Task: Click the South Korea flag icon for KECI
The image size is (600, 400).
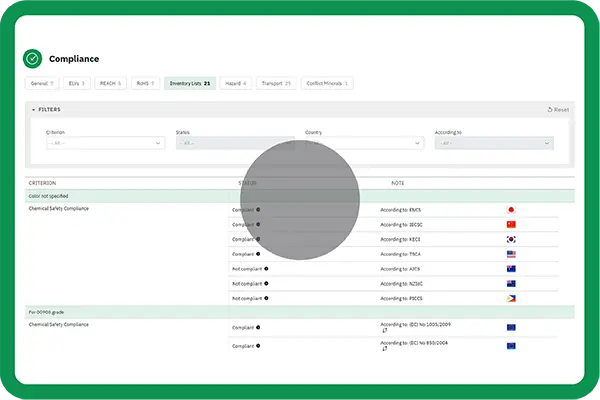Action: 511,239
